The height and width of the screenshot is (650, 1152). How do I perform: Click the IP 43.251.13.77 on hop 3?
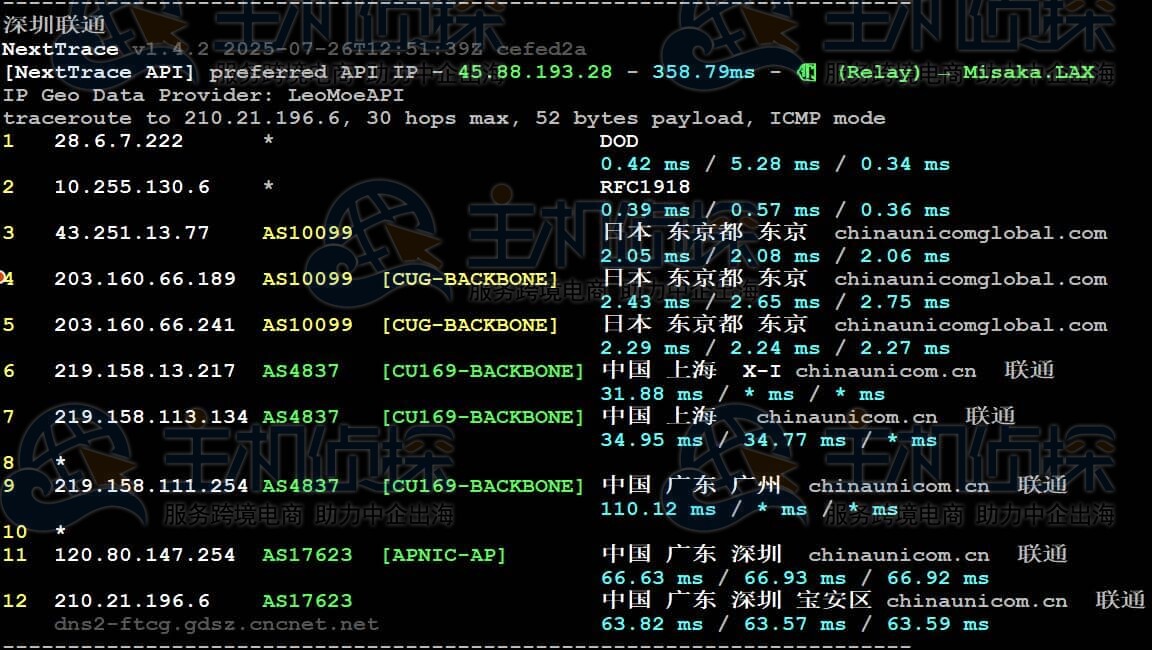point(132,233)
